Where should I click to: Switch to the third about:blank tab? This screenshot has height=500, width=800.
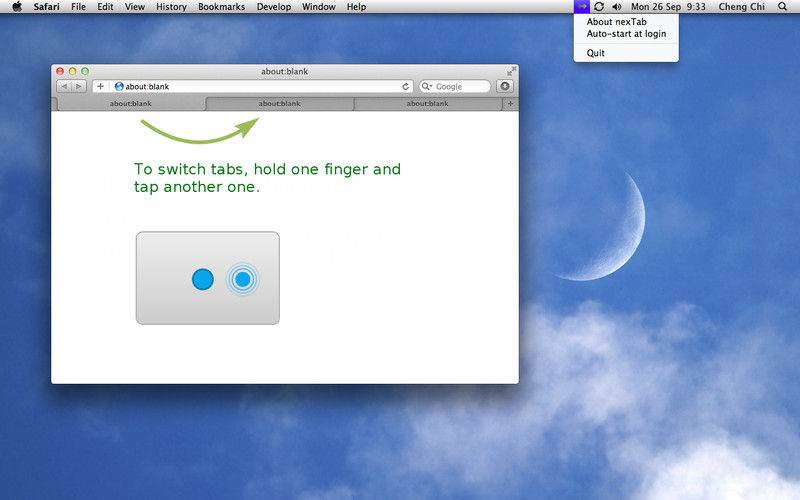428,104
